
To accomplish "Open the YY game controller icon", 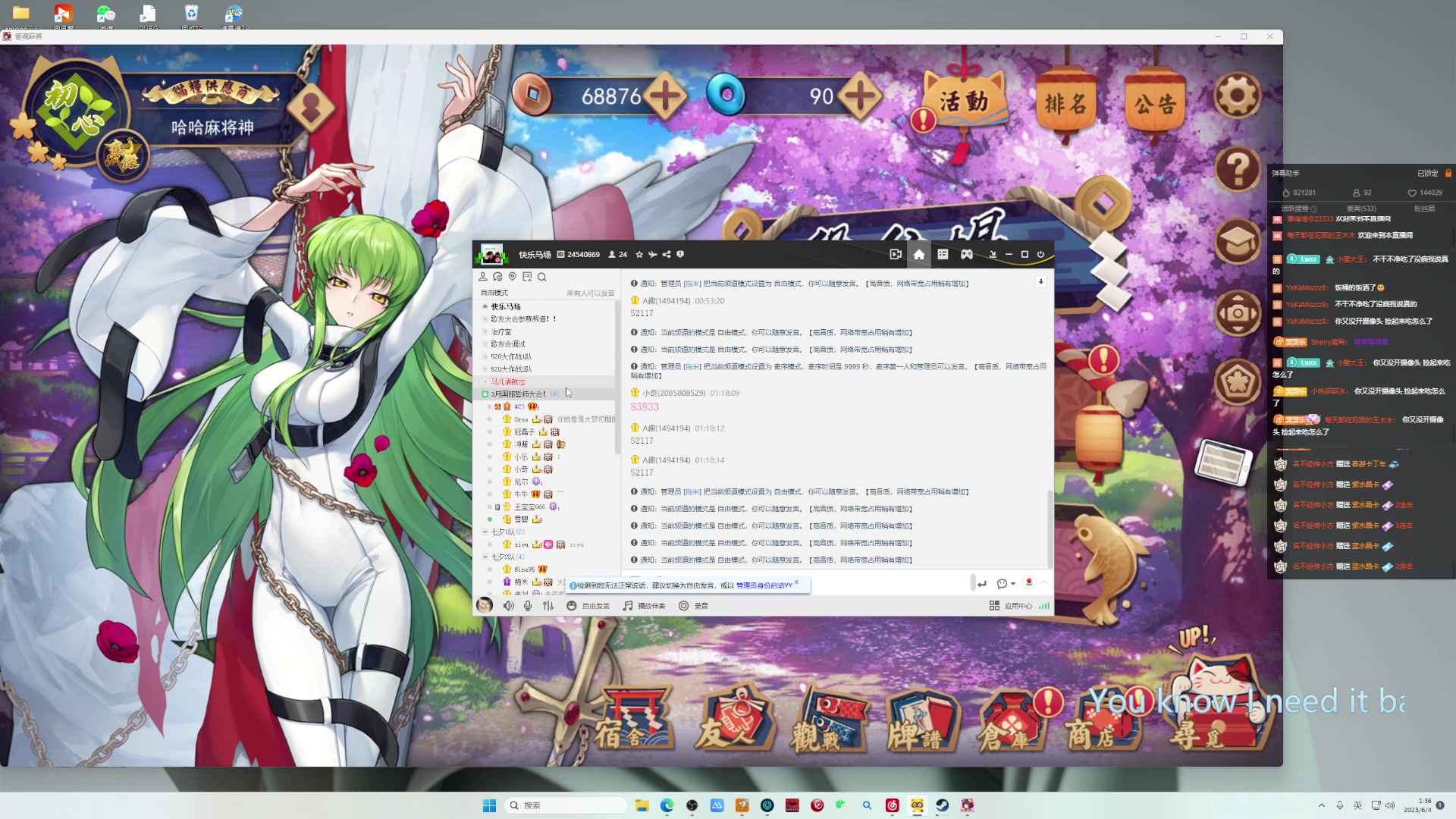I will click(967, 255).
